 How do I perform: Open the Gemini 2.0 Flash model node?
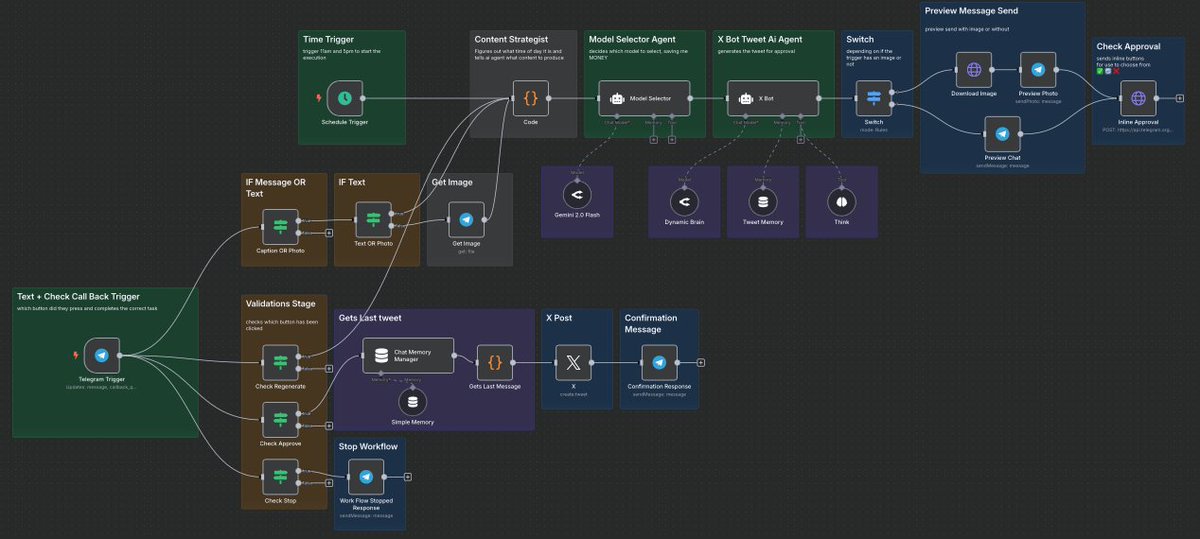pos(577,193)
